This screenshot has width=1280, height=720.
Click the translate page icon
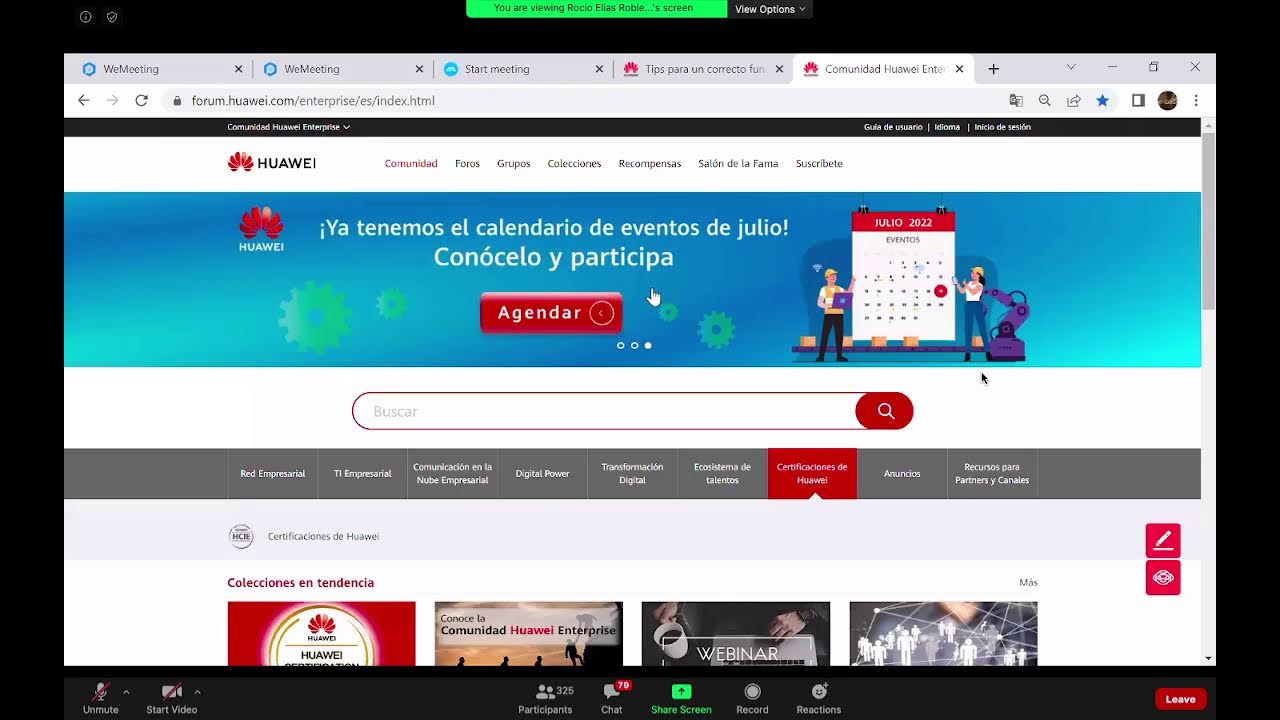1016,100
